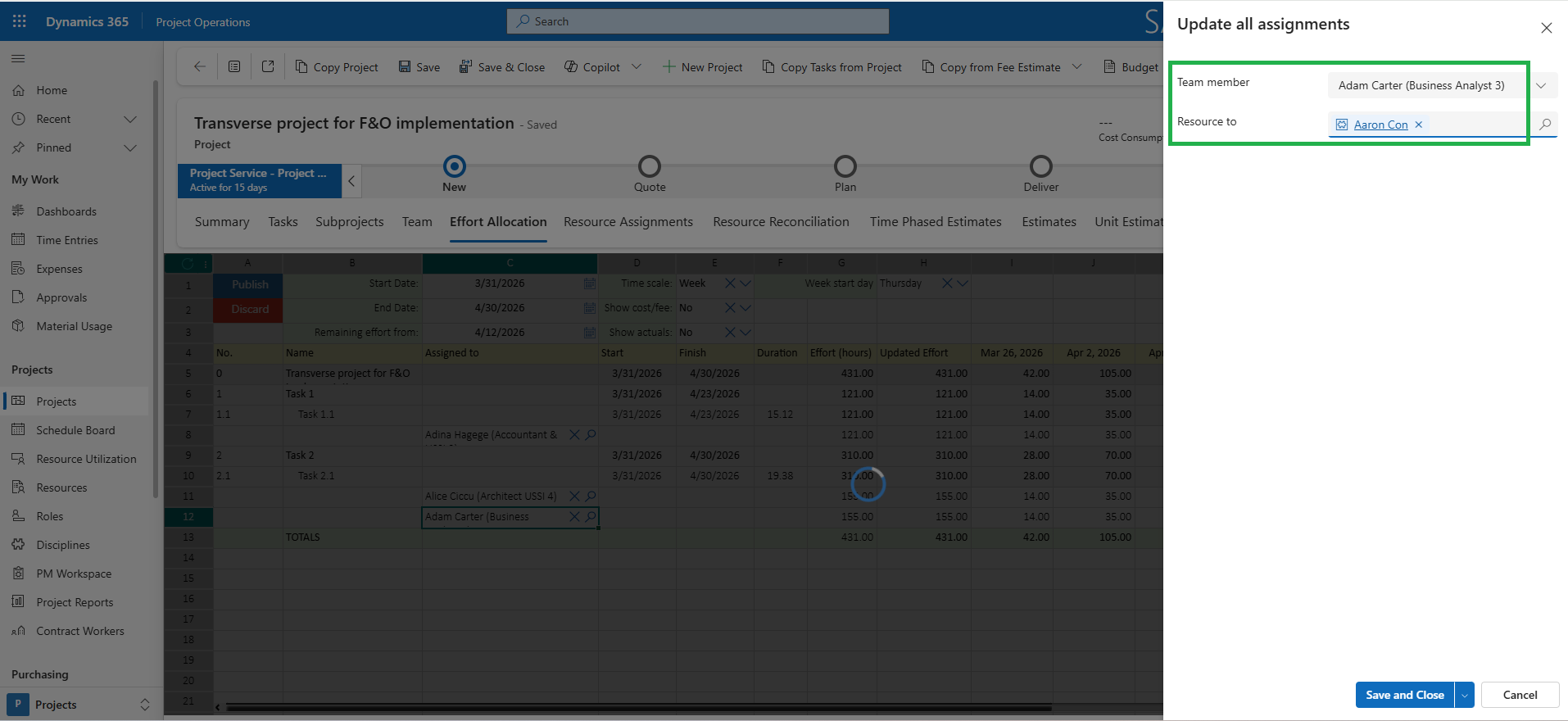Image resolution: width=1568 pixels, height=721 pixels.
Task: Open the Time Phased Estimates tab
Action: click(x=936, y=222)
